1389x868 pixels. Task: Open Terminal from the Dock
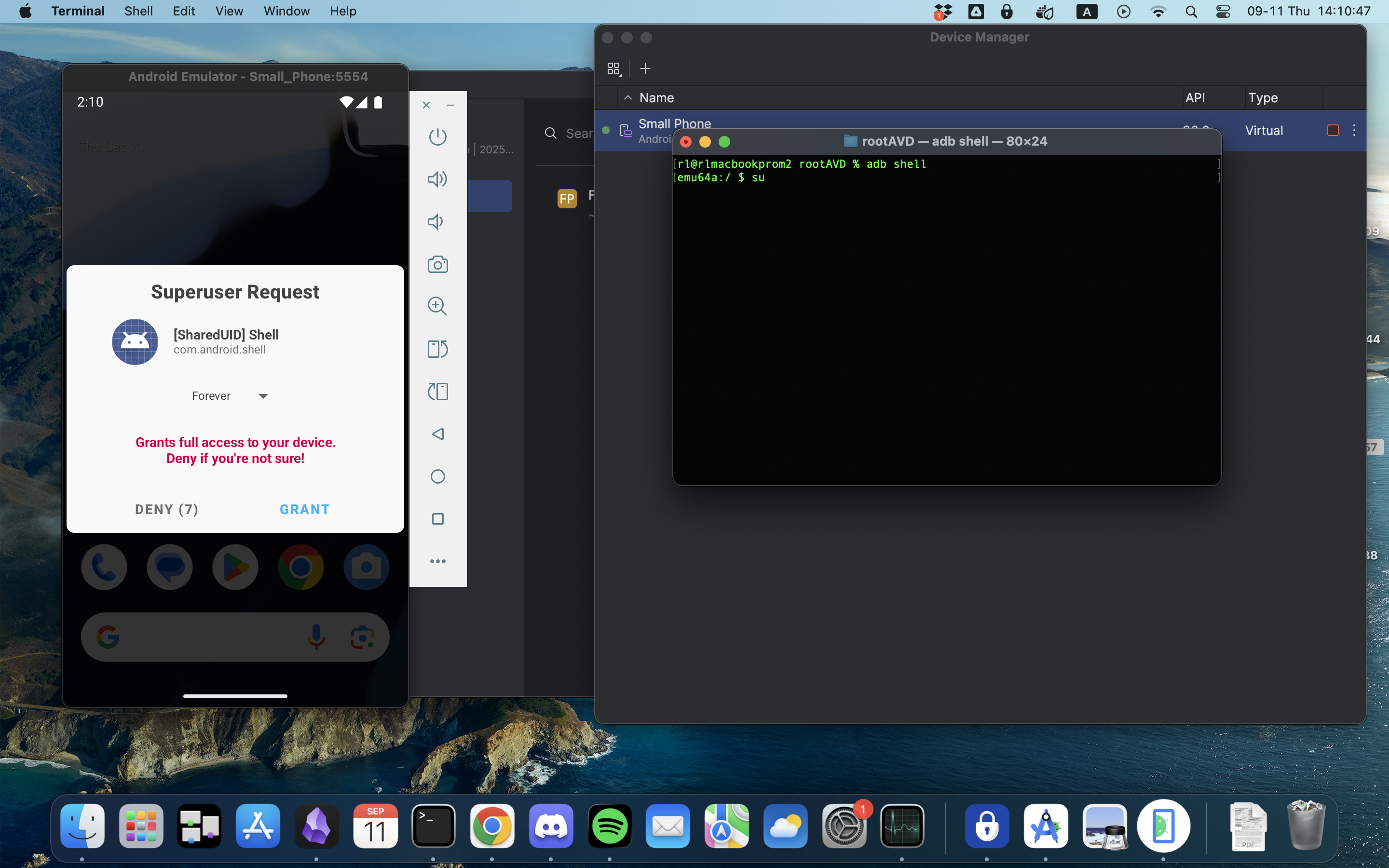(x=434, y=826)
